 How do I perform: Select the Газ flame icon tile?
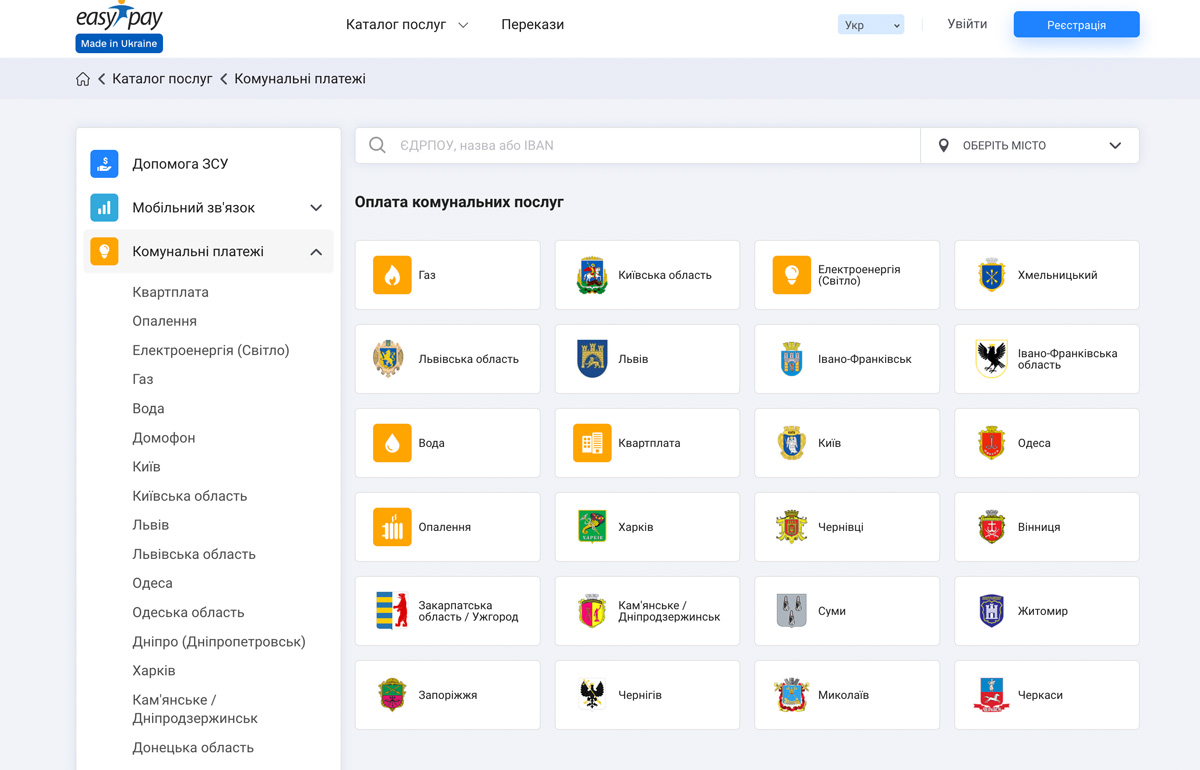coord(391,275)
